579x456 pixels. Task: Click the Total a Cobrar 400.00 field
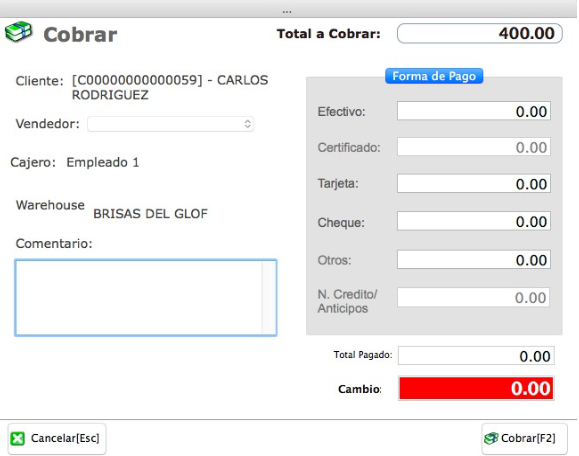480,33
